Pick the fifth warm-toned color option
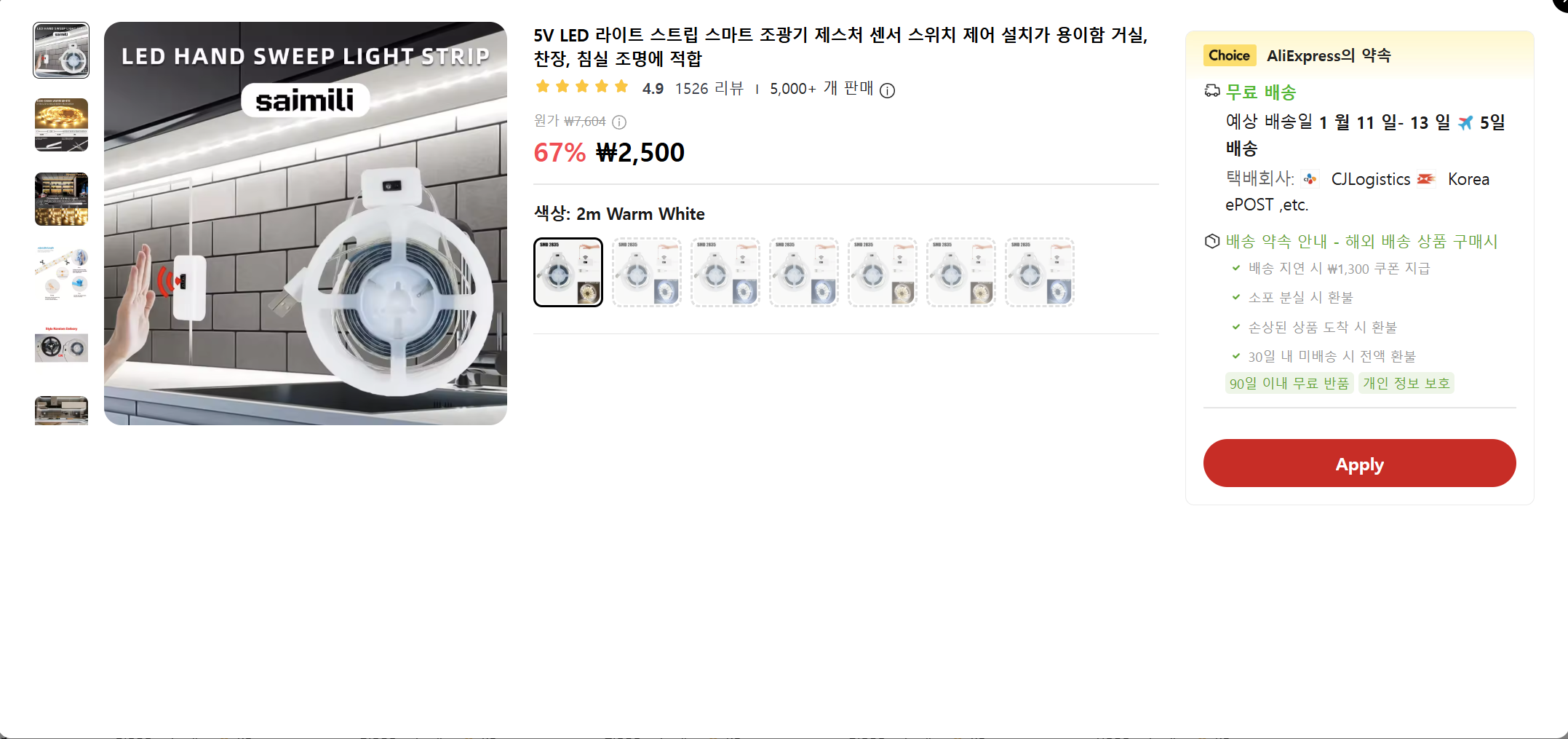 tap(883, 272)
